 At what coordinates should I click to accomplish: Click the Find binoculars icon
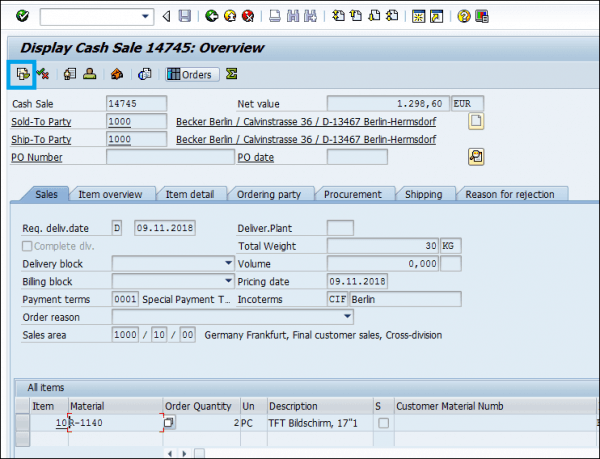pyautogui.click(x=293, y=16)
